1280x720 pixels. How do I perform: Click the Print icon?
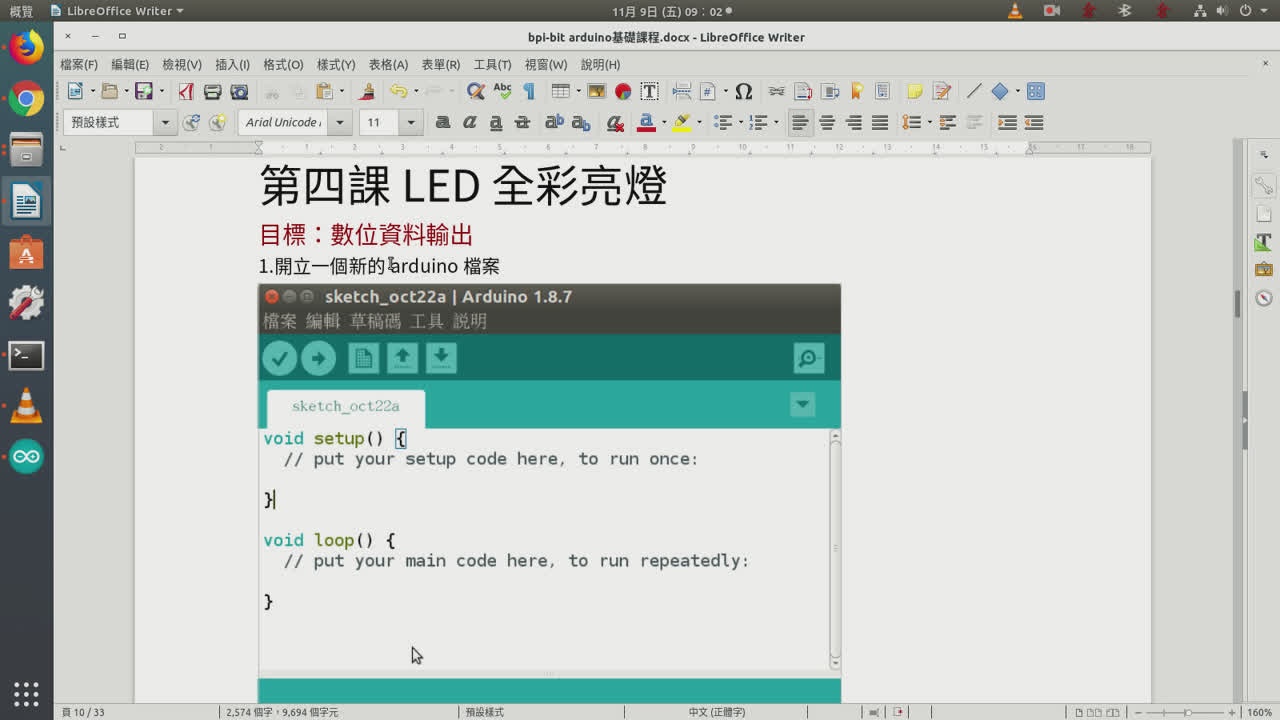(x=212, y=91)
